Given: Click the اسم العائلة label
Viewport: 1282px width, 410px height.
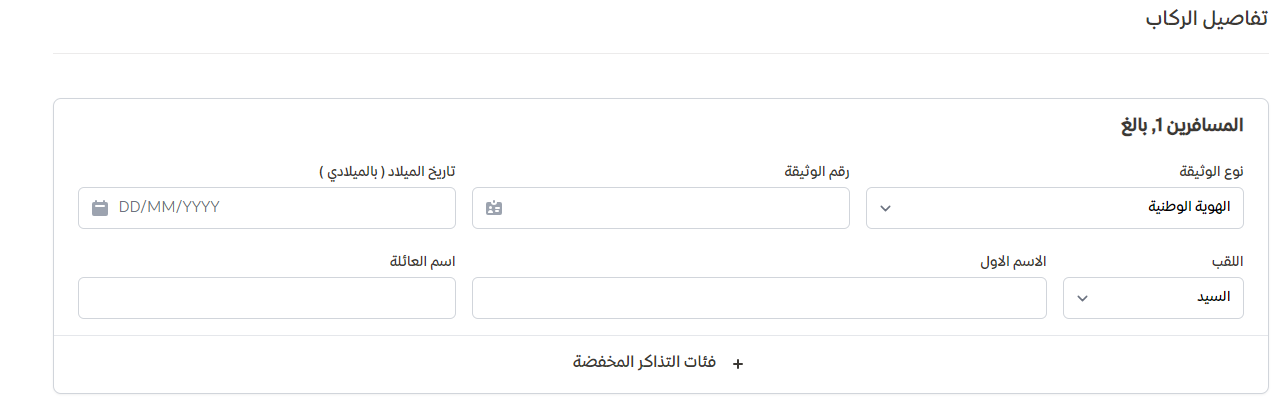Looking at the screenshot, I should point(422,261).
